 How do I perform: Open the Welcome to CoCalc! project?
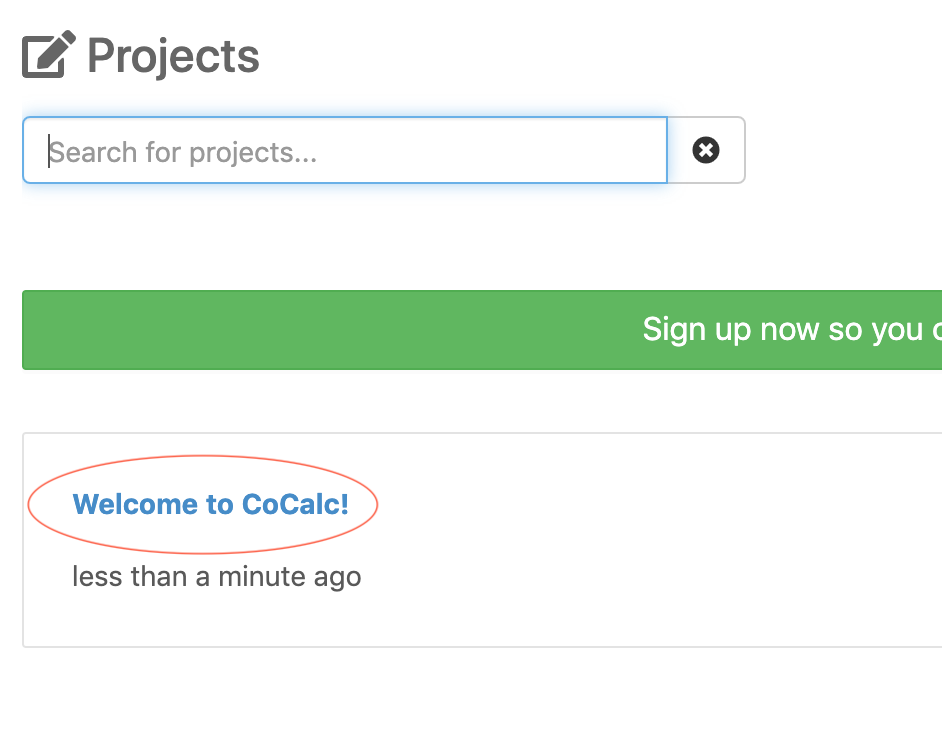[211, 504]
